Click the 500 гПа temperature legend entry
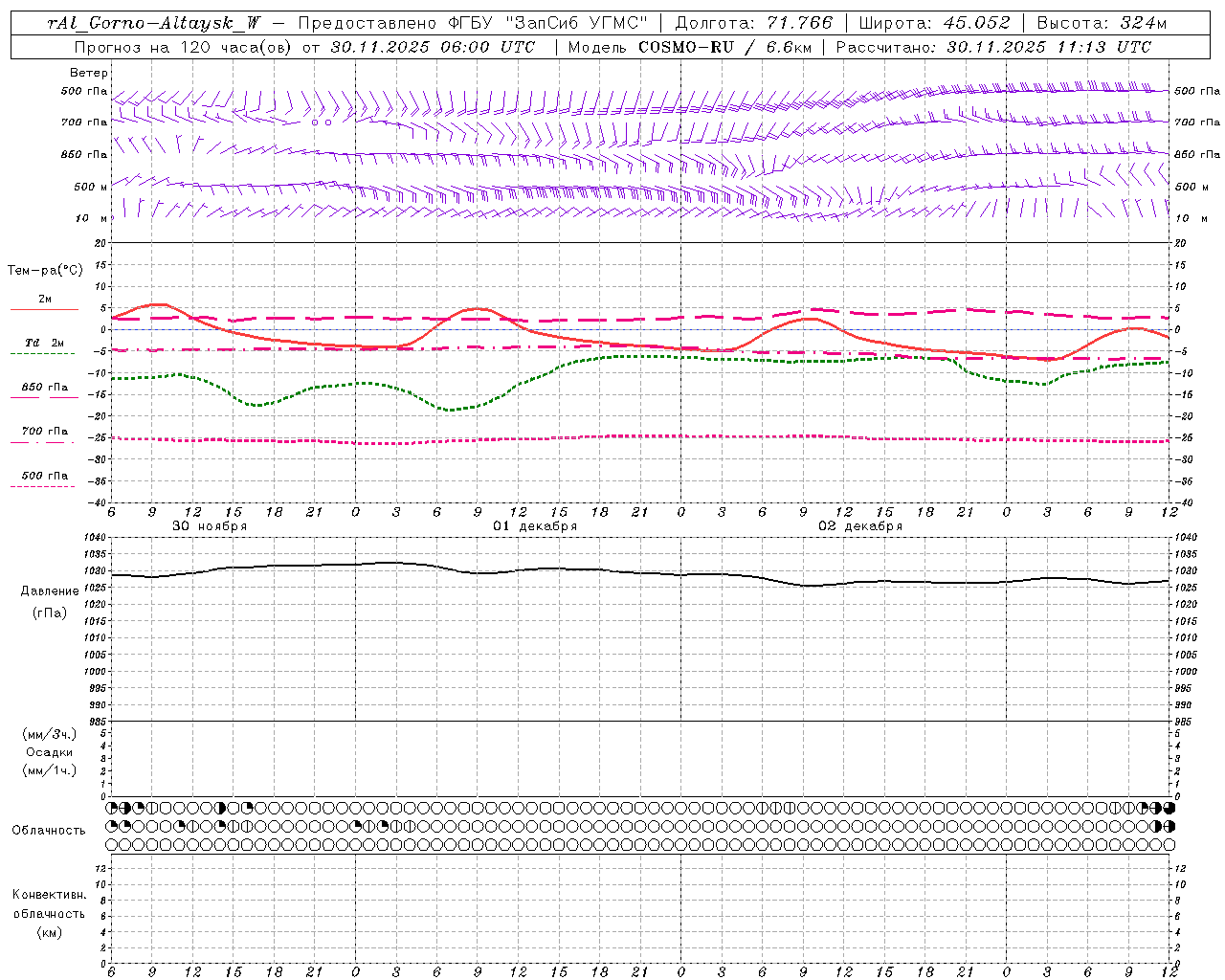The height and width of the screenshot is (980, 1225). click(44, 476)
